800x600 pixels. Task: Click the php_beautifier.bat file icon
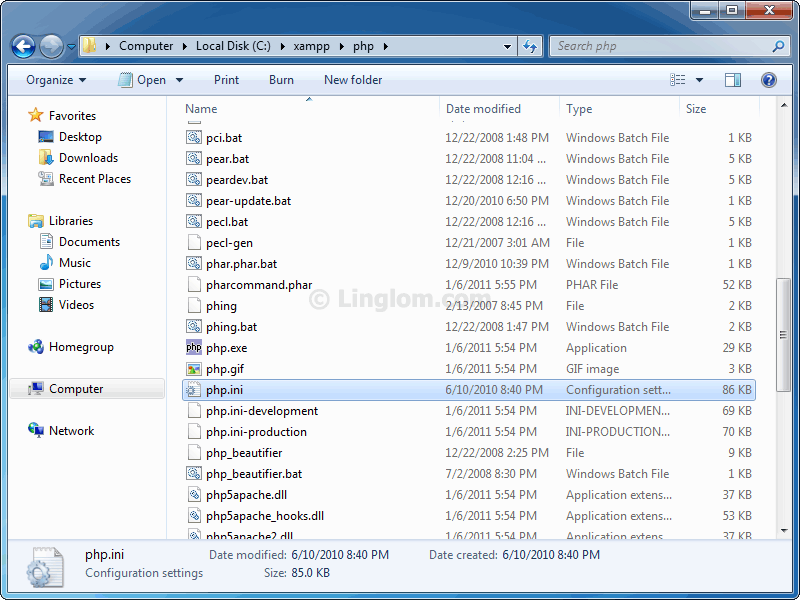coord(194,473)
